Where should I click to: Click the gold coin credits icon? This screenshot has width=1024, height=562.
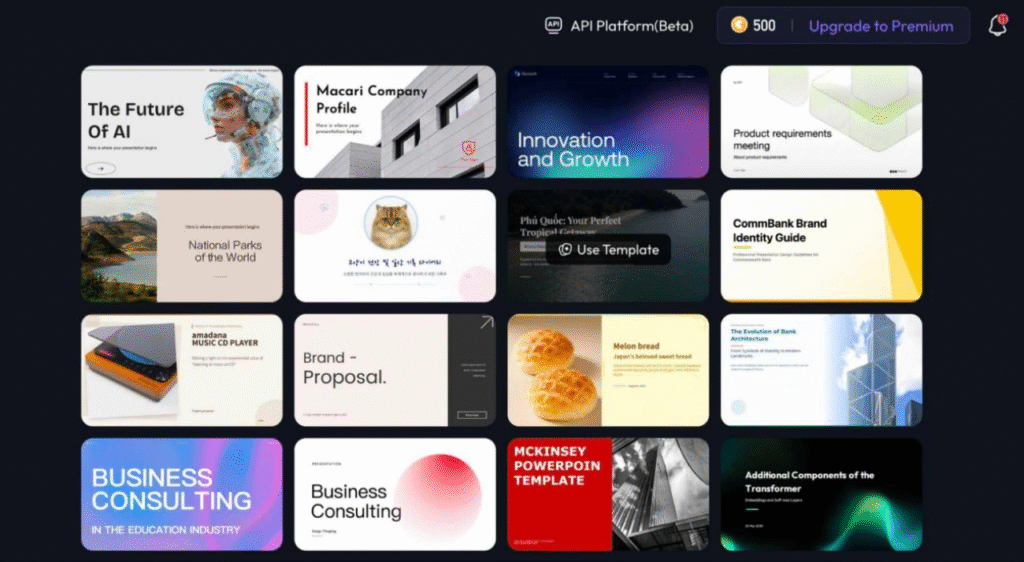click(x=739, y=26)
